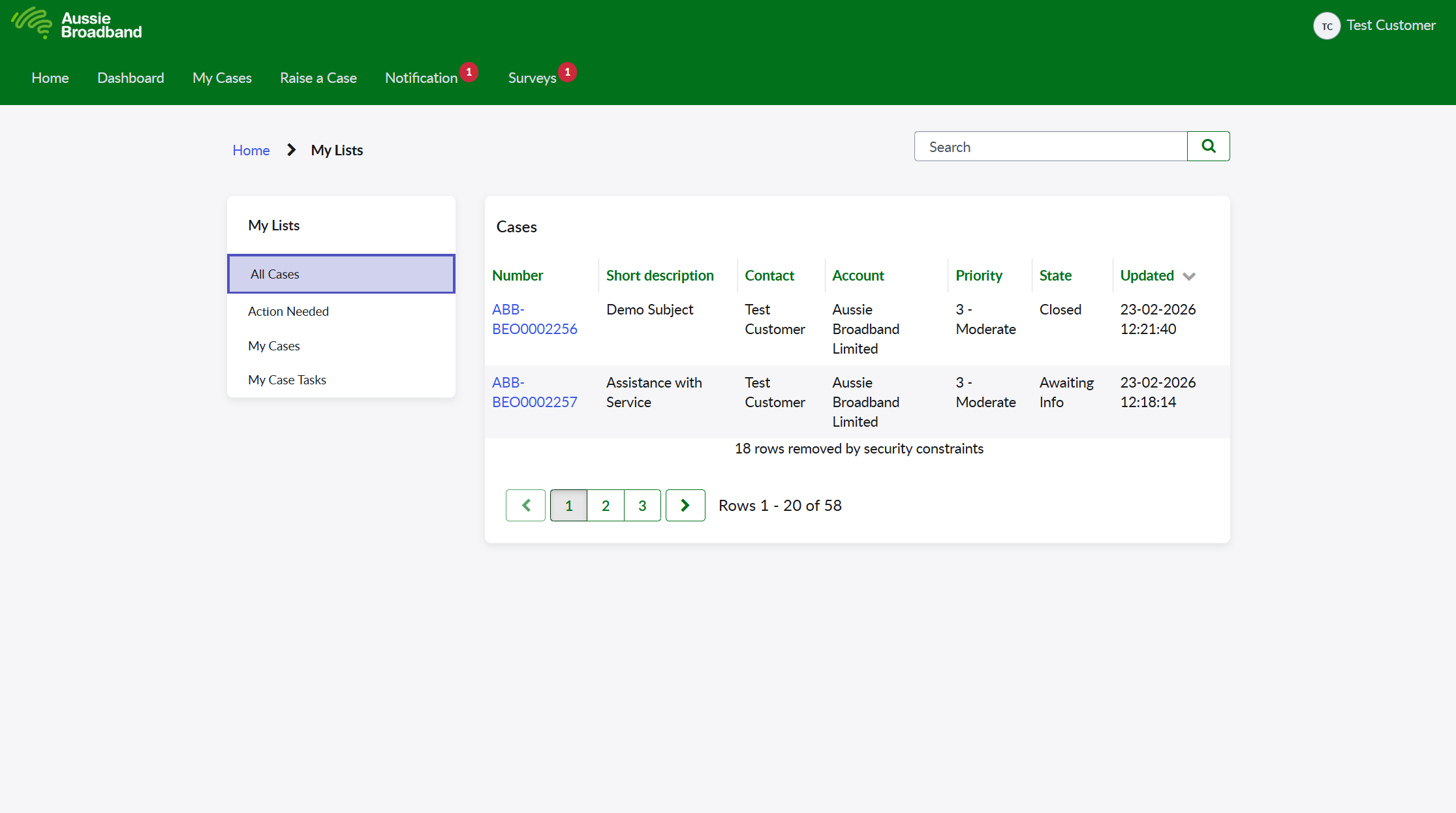This screenshot has height=813, width=1456.
Task: Jump to page 3 of results
Action: (x=642, y=505)
